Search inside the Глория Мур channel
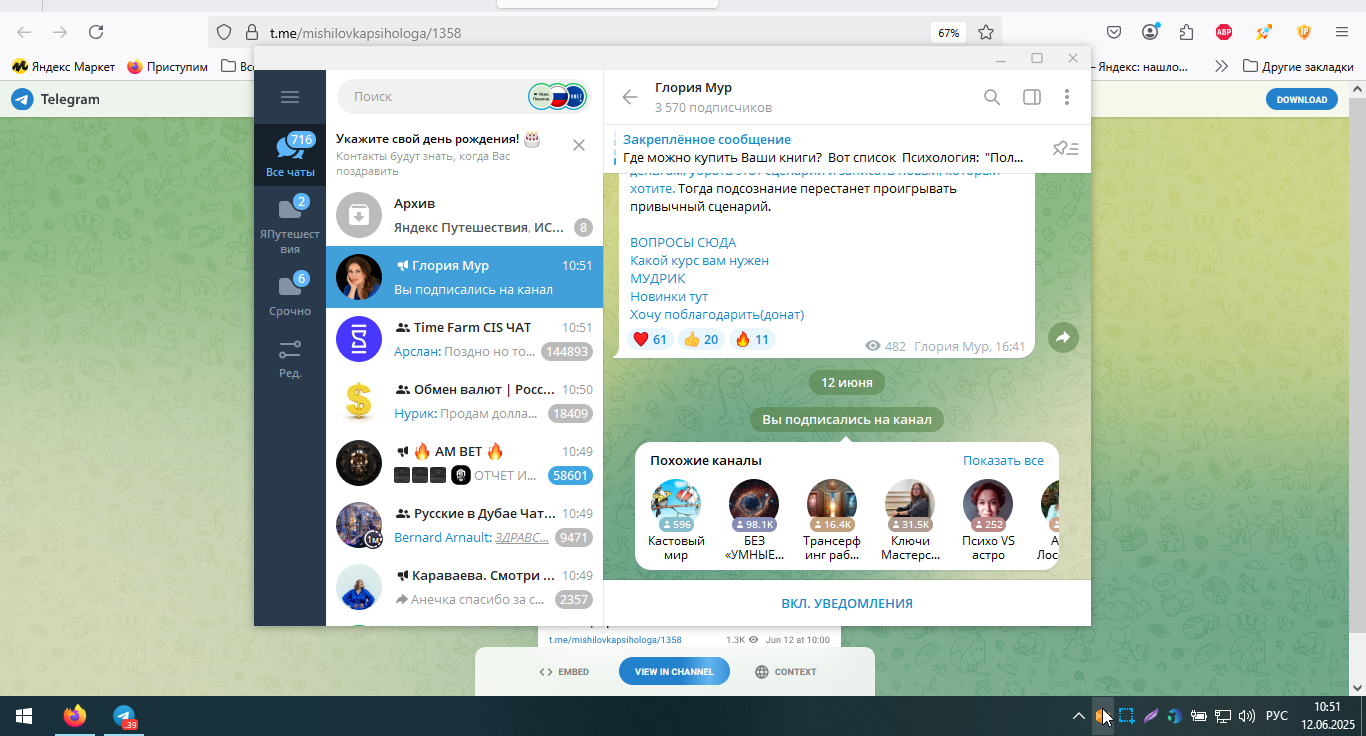Screen dimensions: 1366x736 (992, 97)
